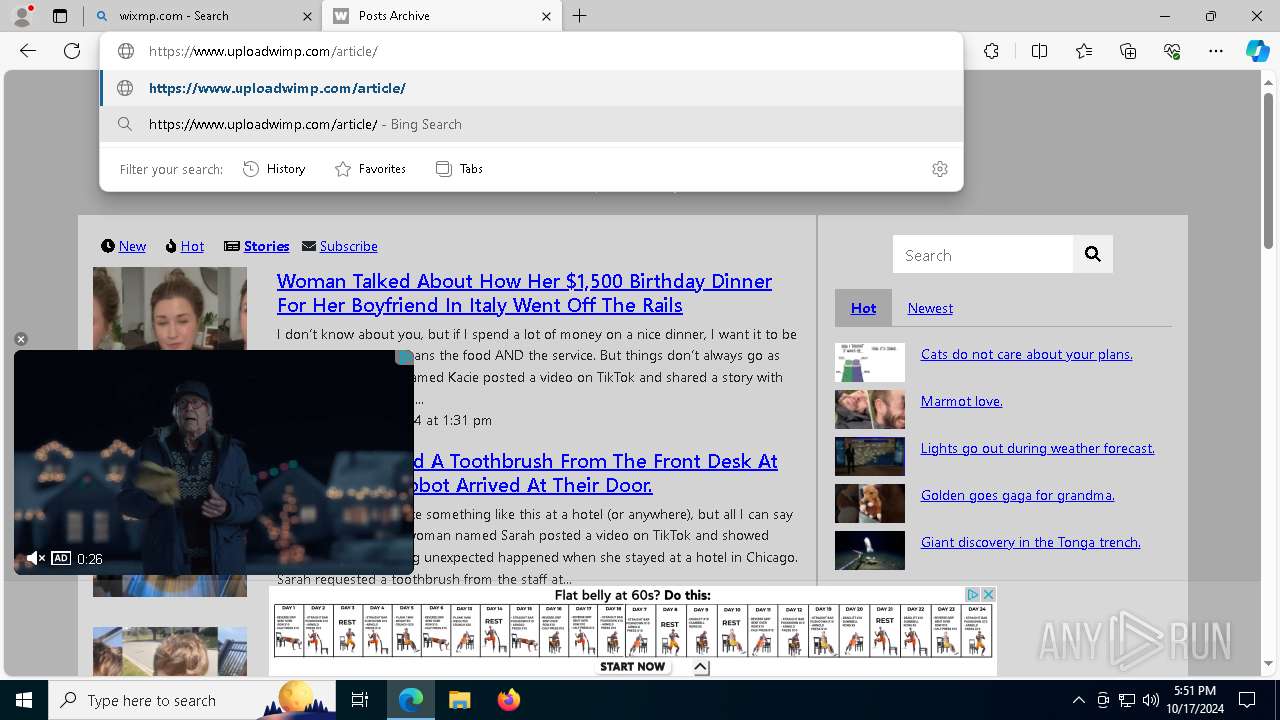Open the Subscribe link
Image resolution: width=1280 pixels, height=720 pixels.
point(348,246)
